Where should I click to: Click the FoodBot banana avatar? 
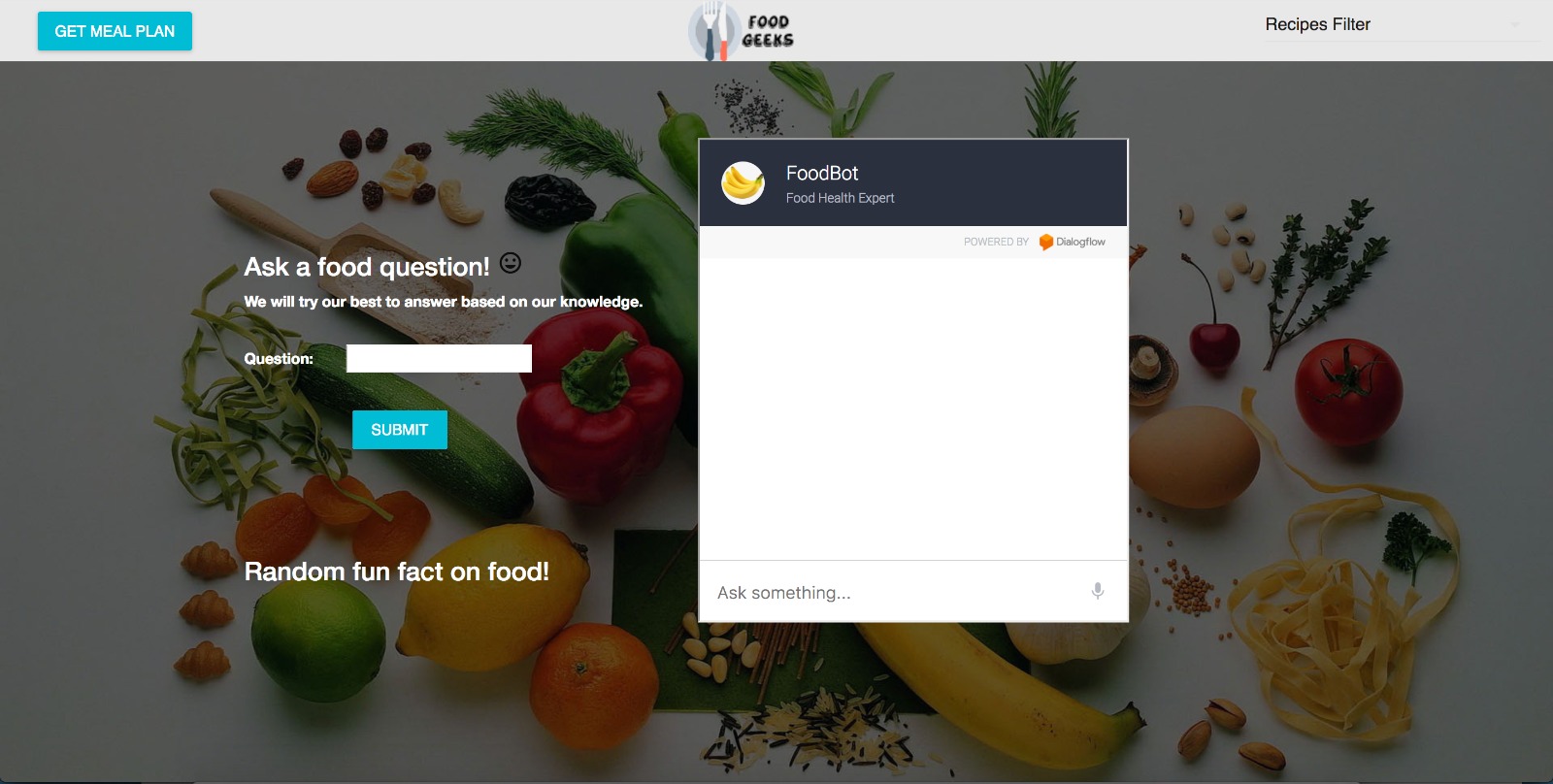coord(743,182)
